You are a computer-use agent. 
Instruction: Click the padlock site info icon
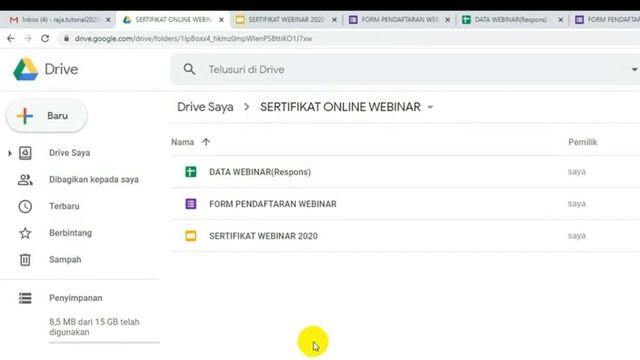[66, 38]
